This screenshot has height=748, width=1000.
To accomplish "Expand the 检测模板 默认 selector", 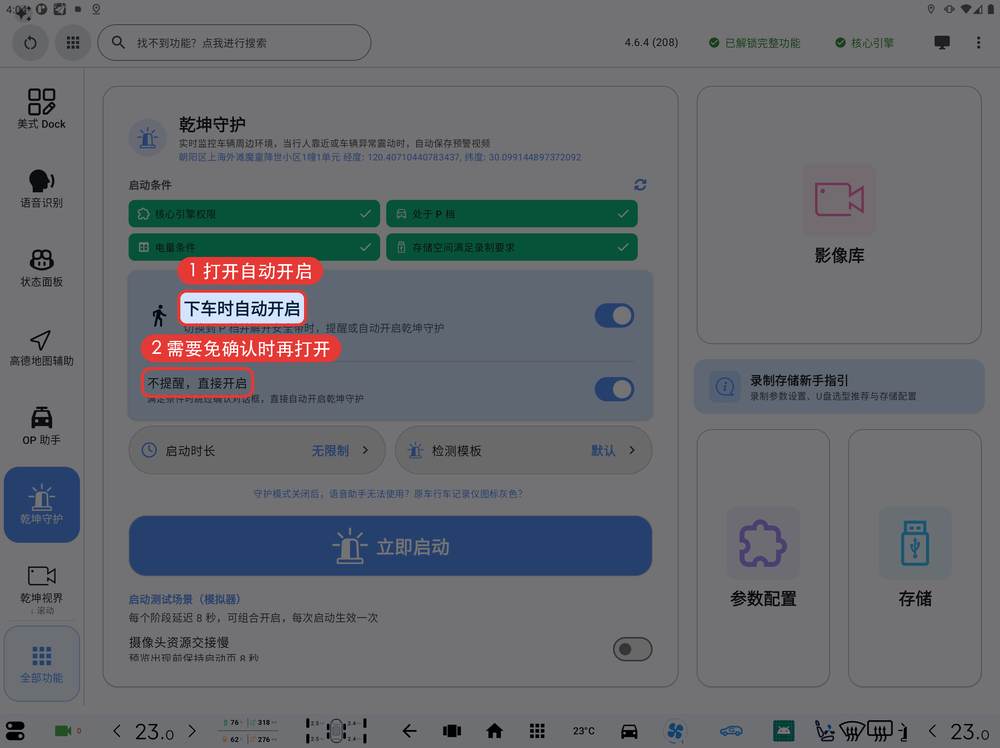I will (523, 450).
